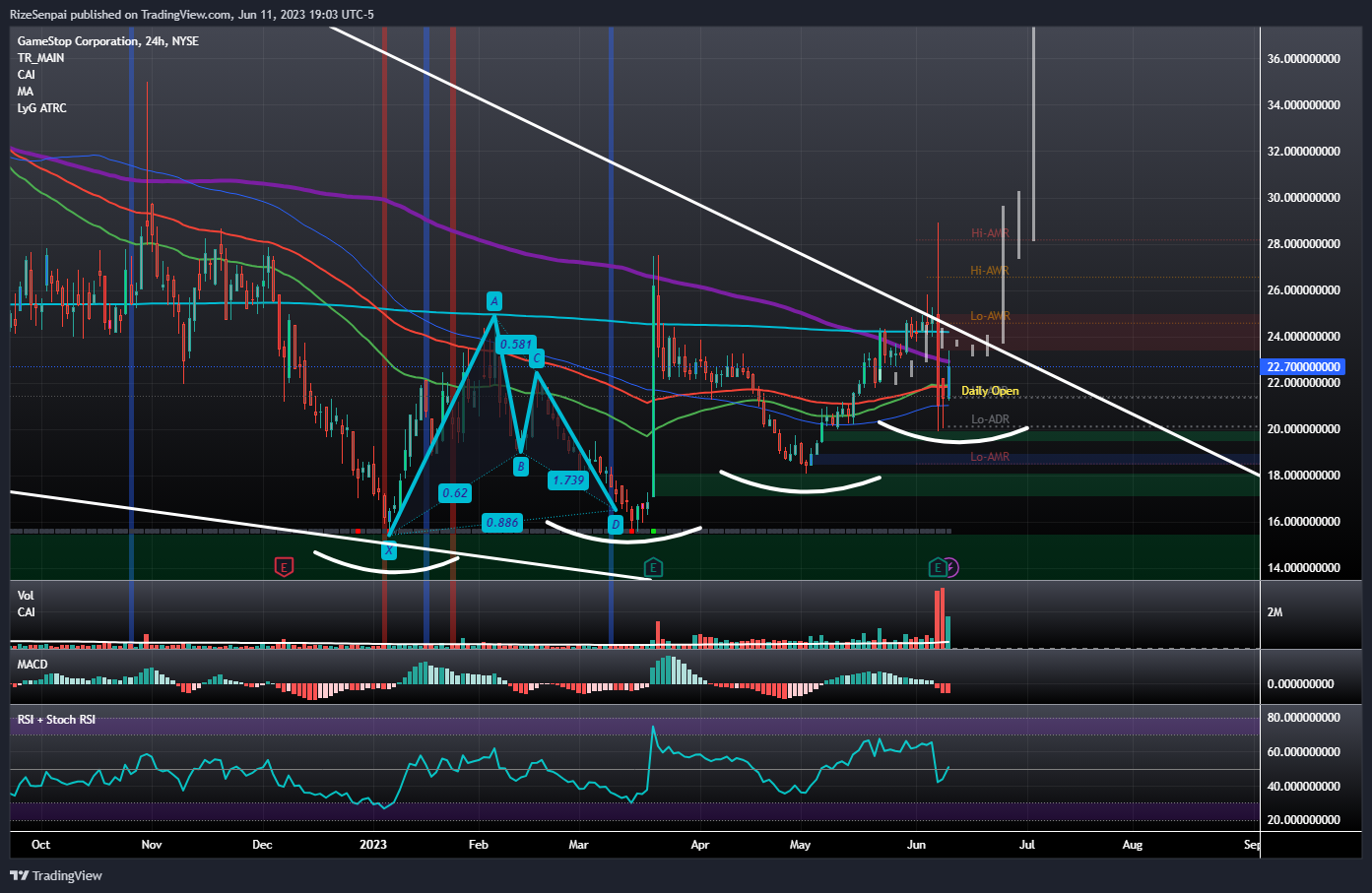Click the 30.000000000 price axis value
This screenshot has height=893, width=1372.
1303,198
